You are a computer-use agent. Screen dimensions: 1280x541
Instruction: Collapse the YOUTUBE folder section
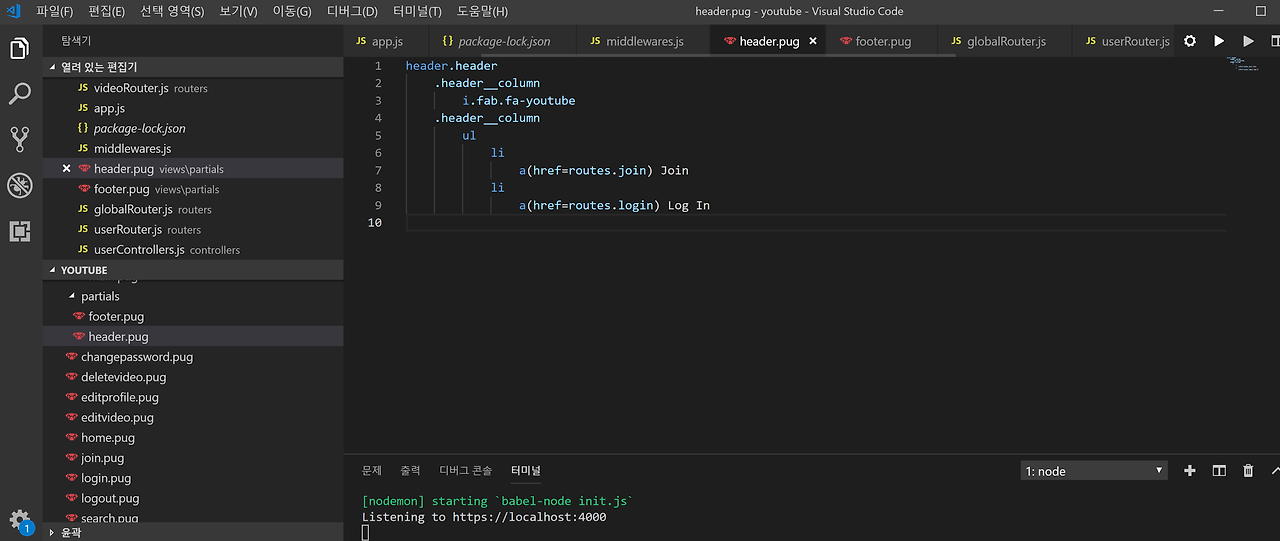pyautogui.click(x=194, y=270)
